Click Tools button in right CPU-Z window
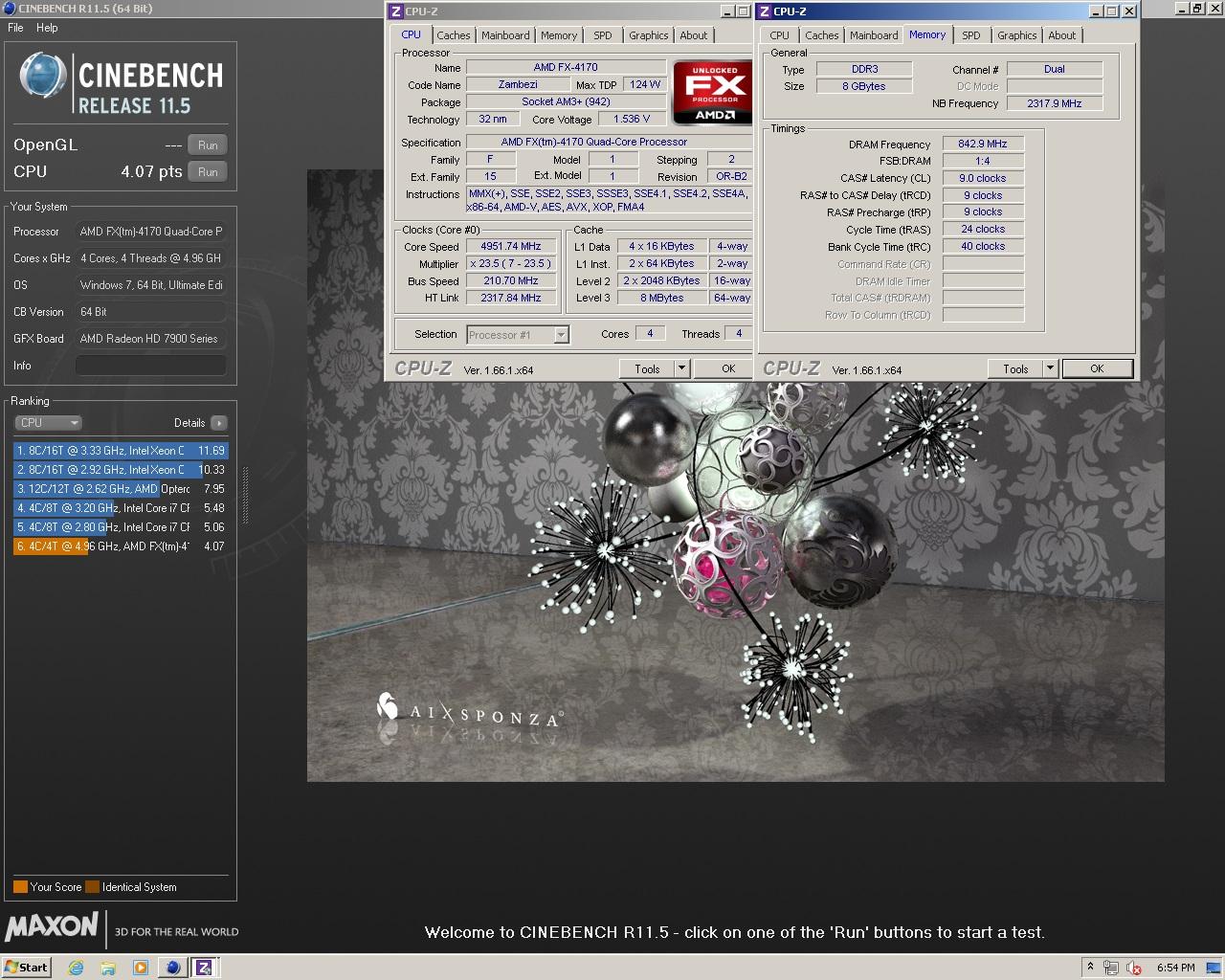The height and width of the screenshot is (980, 1225). pos(1015,368)
